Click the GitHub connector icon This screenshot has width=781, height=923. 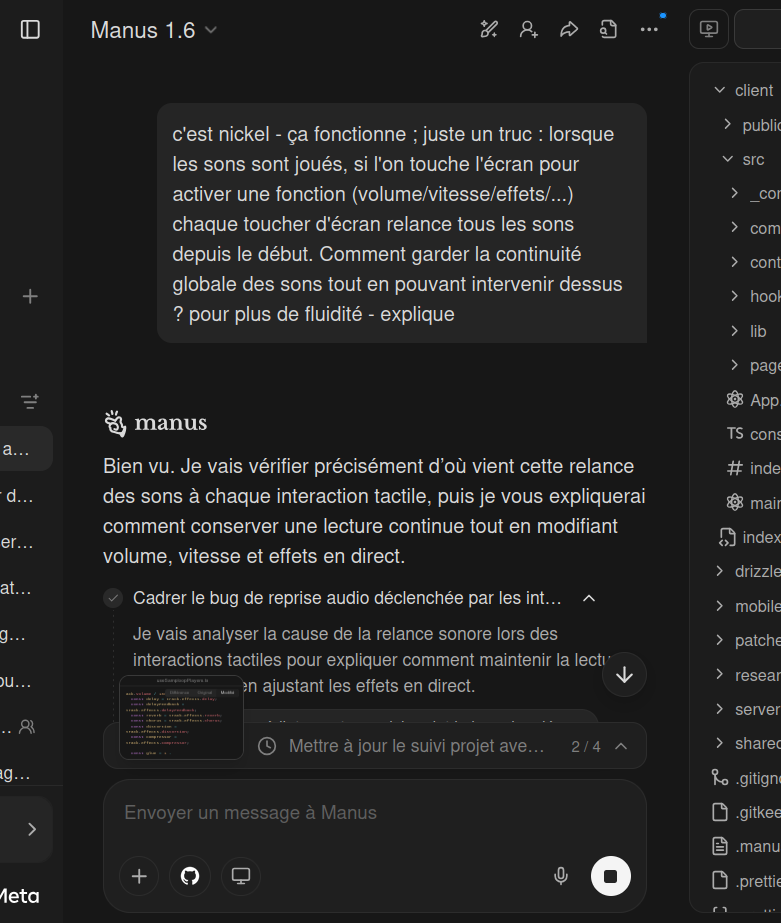click(x=190, y=877)
